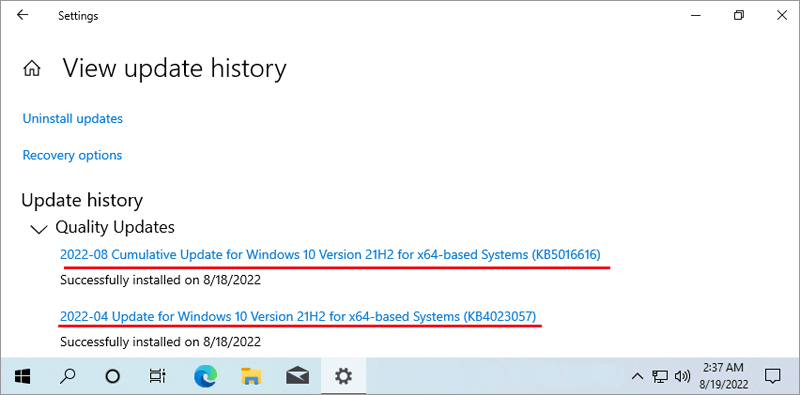Open File Explorer from the taskbar
Image resolution: width=800 pixels, height=395 pixels.
click(252, 377)
